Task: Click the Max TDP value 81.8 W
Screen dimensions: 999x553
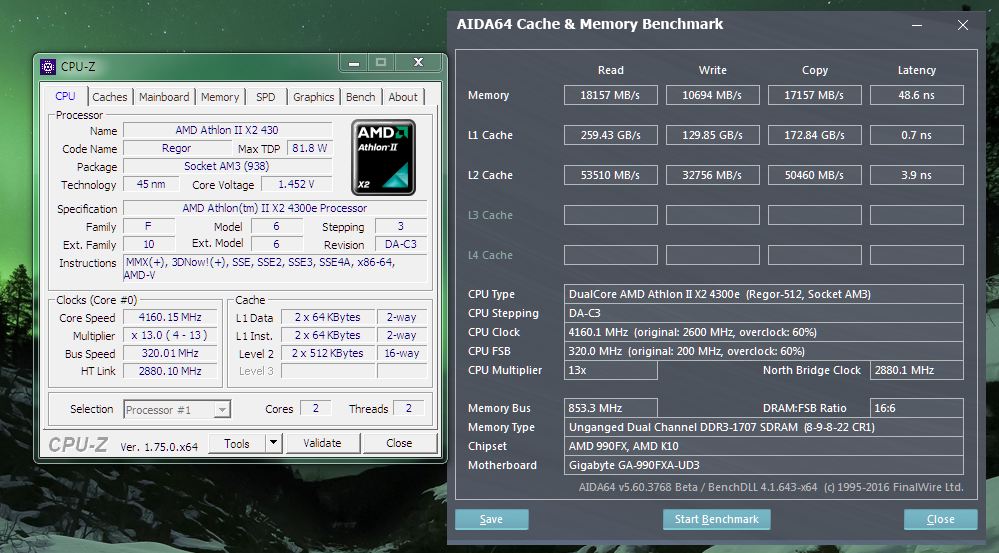Action: [310, 148]
